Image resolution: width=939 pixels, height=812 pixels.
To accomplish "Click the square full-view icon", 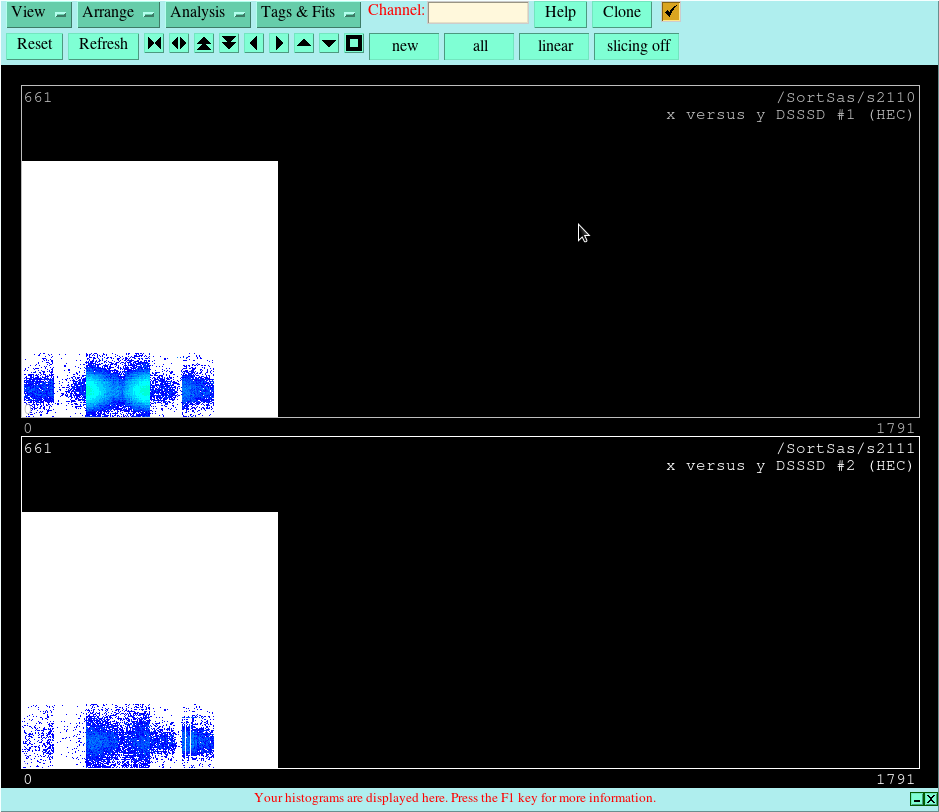I will coord(355,43).
